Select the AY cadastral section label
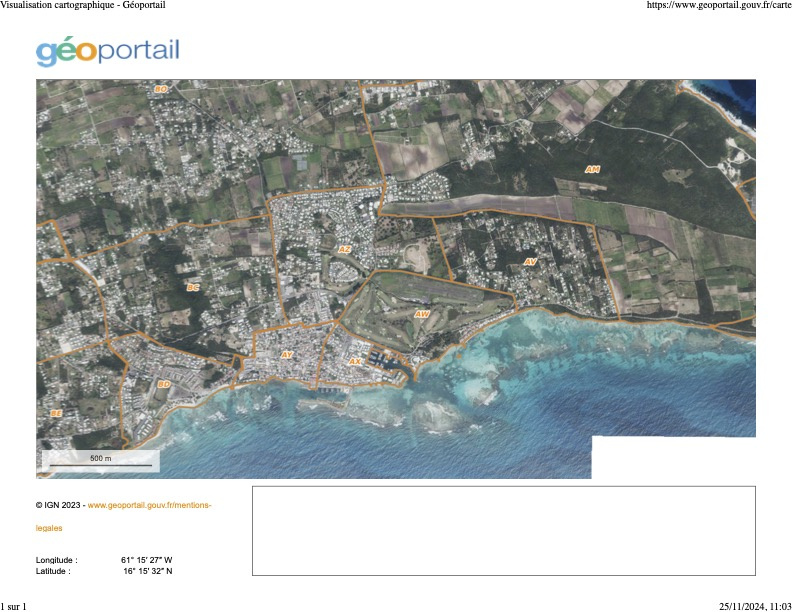This screenshot has width=792, height=612. (x=287, y=355)
